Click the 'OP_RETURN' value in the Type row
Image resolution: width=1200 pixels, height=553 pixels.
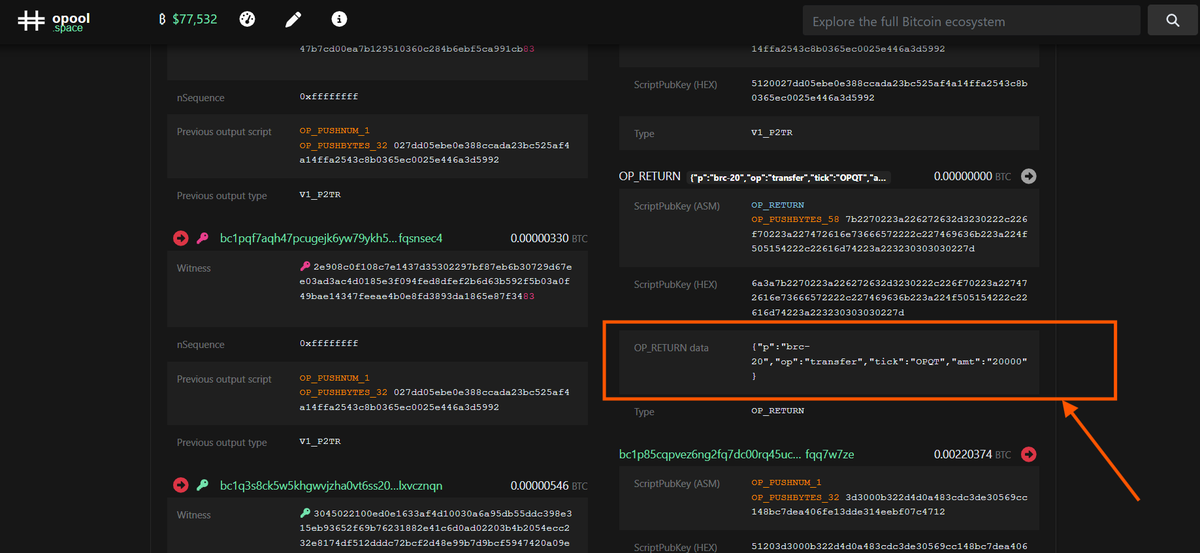coord(777,411)
